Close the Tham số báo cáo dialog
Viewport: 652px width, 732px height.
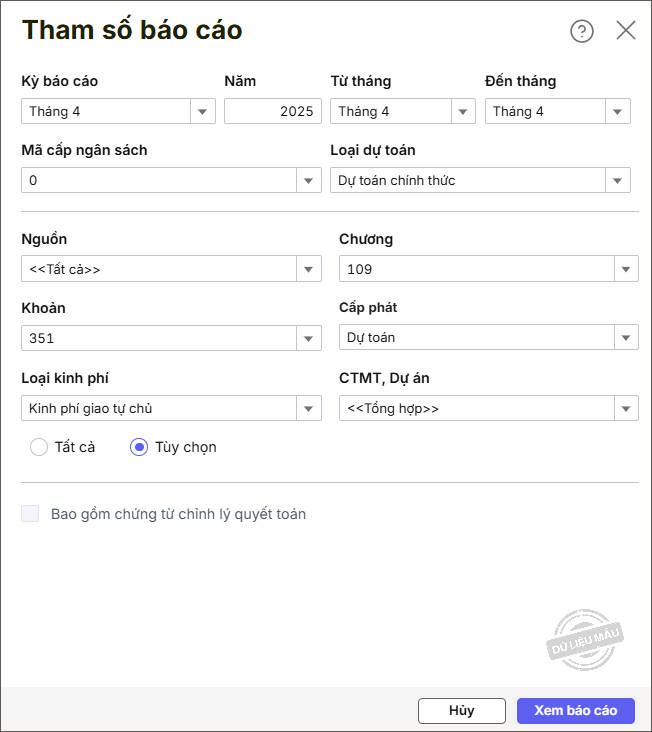[626, 31]
